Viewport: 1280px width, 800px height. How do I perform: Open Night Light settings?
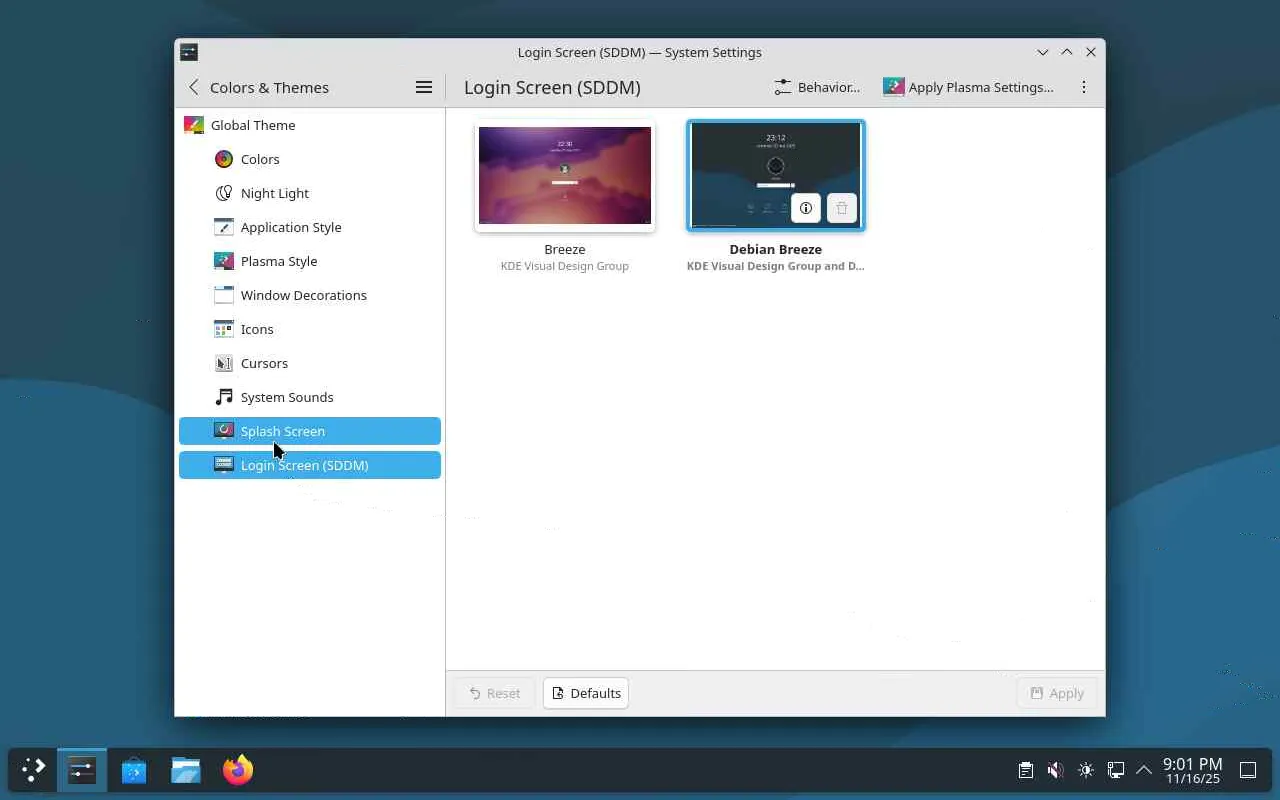[310, 193]
